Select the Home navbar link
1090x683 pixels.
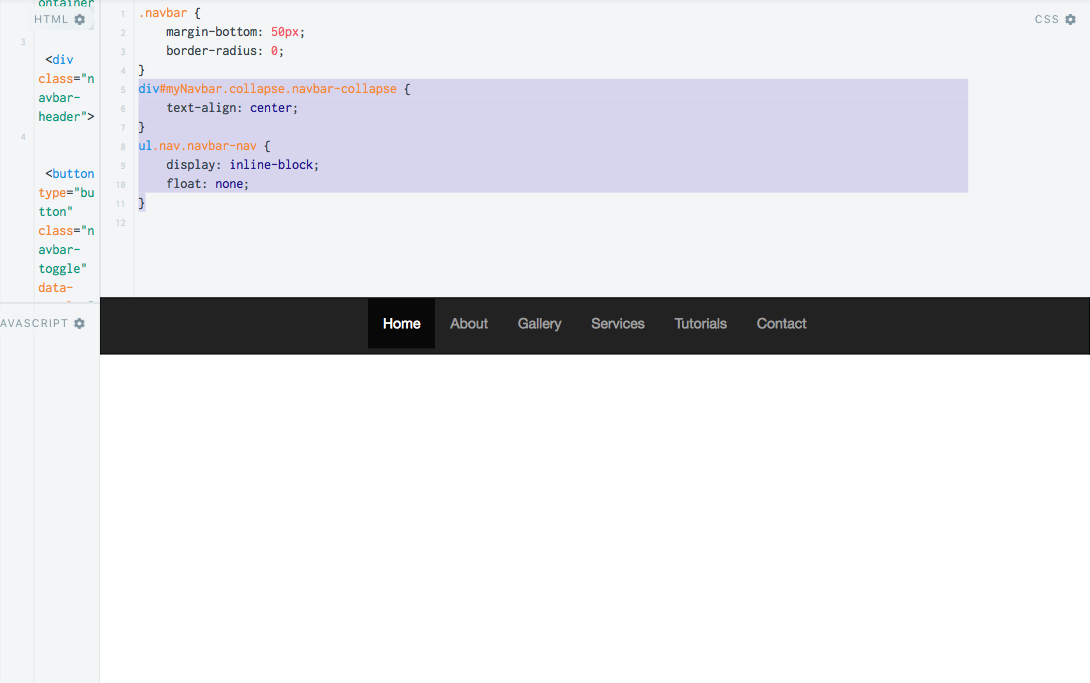pos(401,324)
